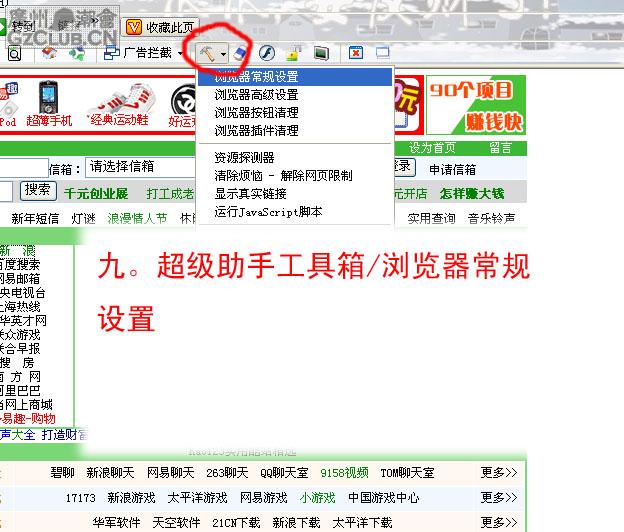Open the 请选择信箱 combo box
This screenshot has height=532, width=624.
[x=142, y=167]
